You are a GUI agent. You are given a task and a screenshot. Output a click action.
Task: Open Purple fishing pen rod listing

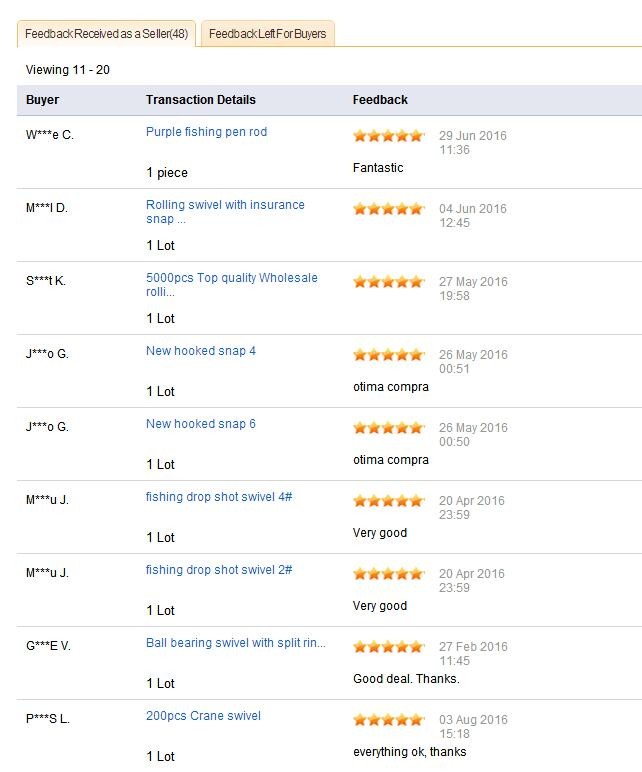[206, 132]
